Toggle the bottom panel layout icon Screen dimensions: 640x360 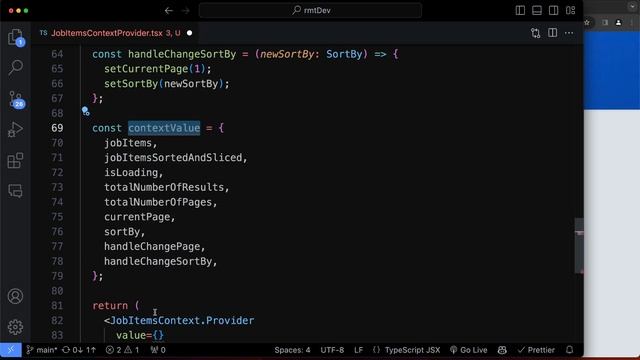pyautogui.click(x=537, y=11)
